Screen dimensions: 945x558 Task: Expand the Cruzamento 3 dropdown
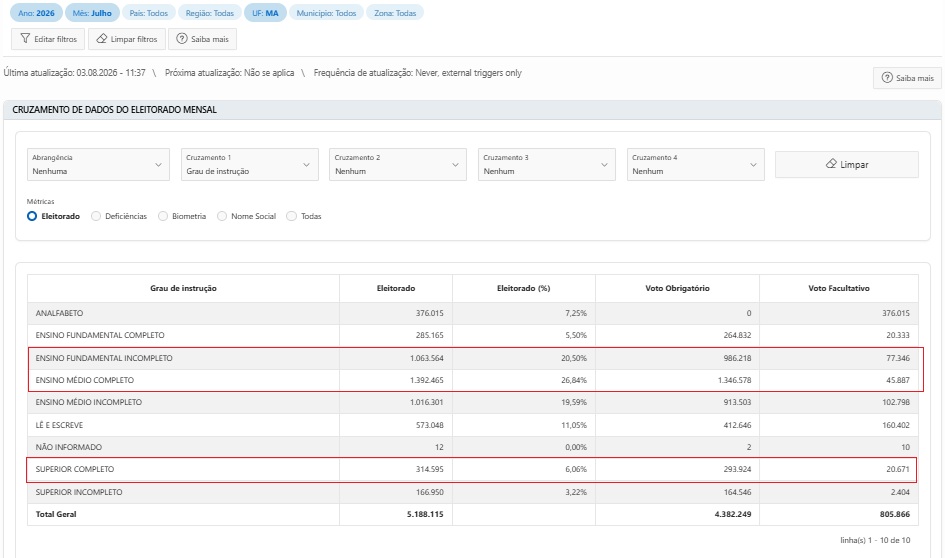click(x=547, y=165)
